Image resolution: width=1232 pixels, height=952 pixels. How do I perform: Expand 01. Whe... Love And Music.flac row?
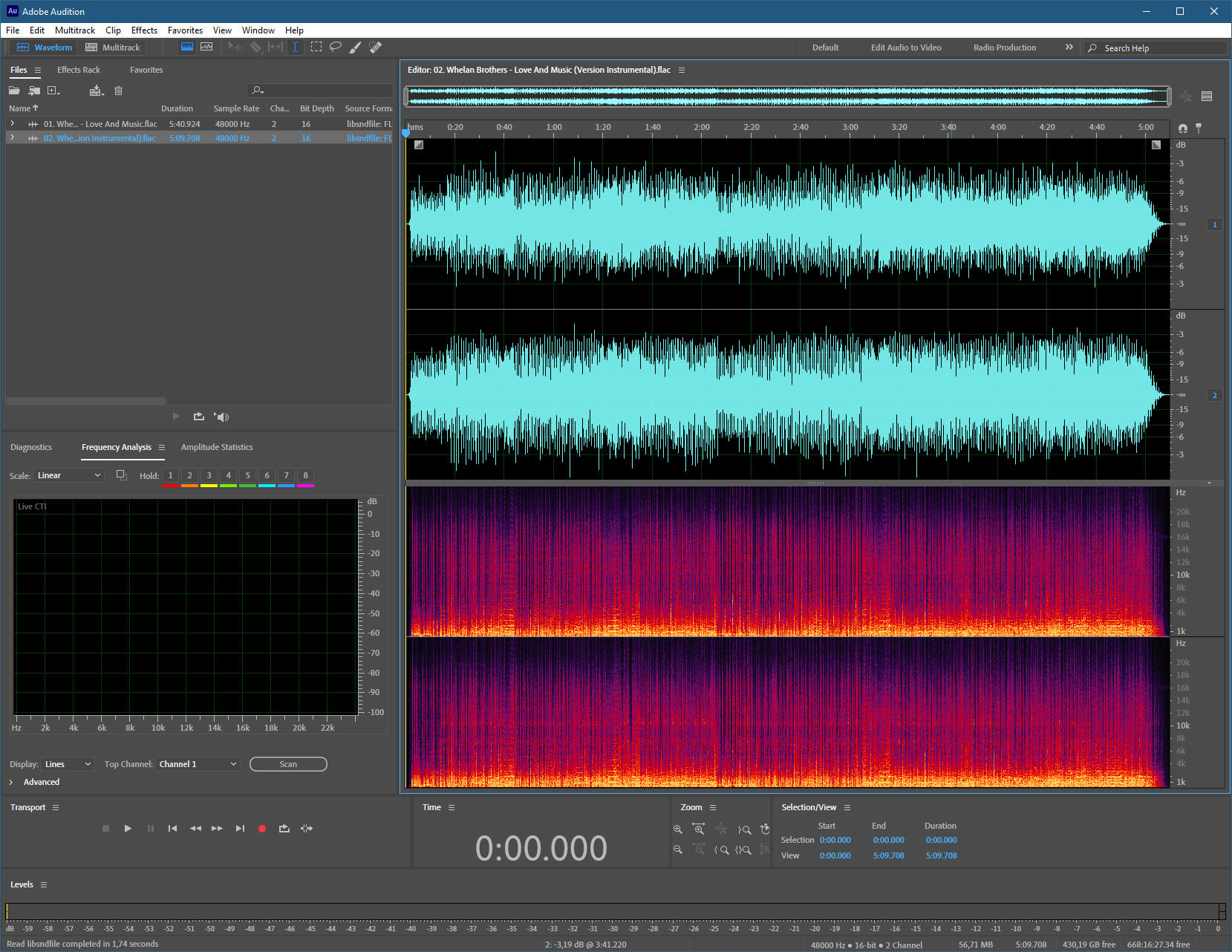(12, 123)
